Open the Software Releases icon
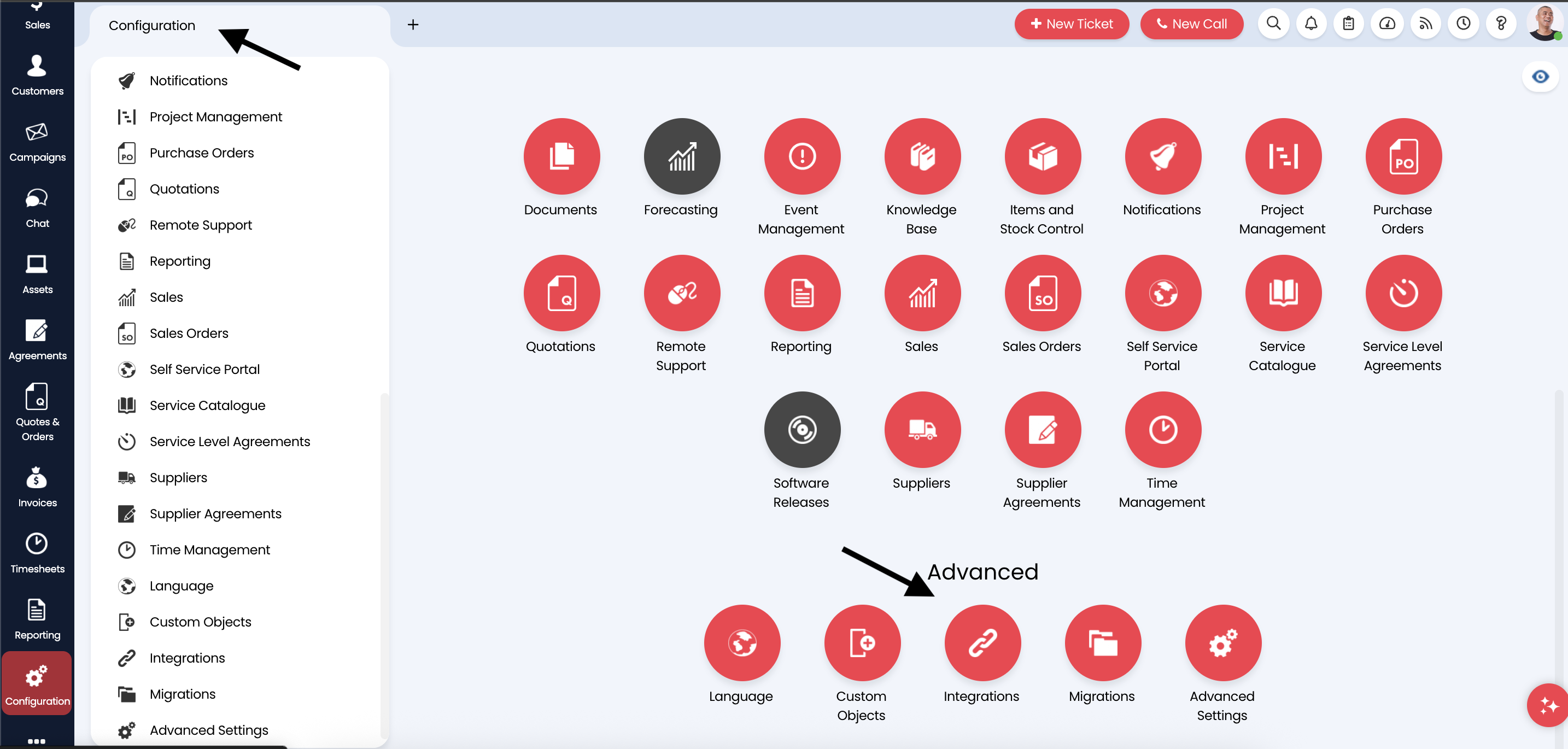 [801, 430]
